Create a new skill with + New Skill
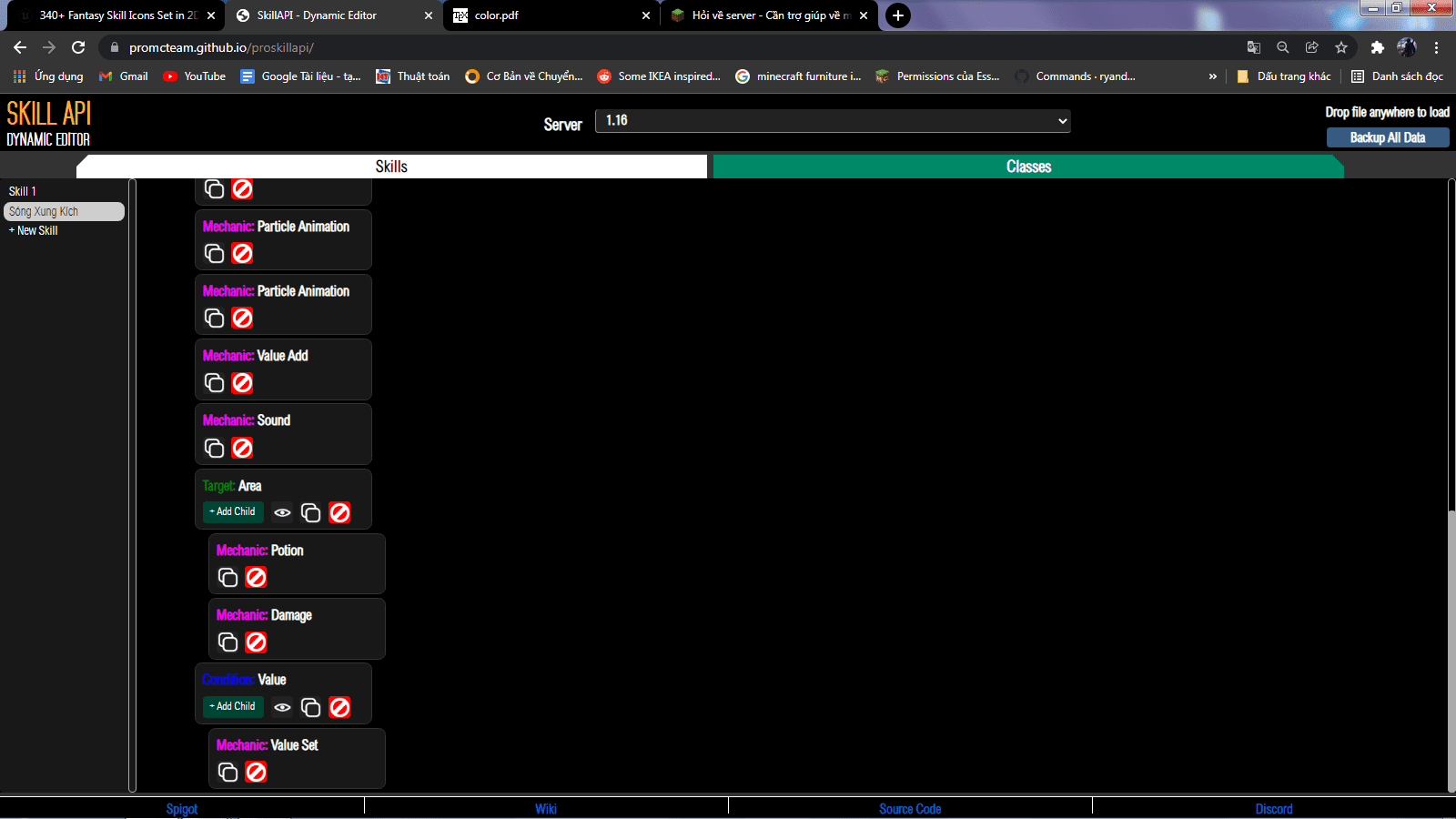Viewport: 1456px width, 819px height. (x=34, y=231)
